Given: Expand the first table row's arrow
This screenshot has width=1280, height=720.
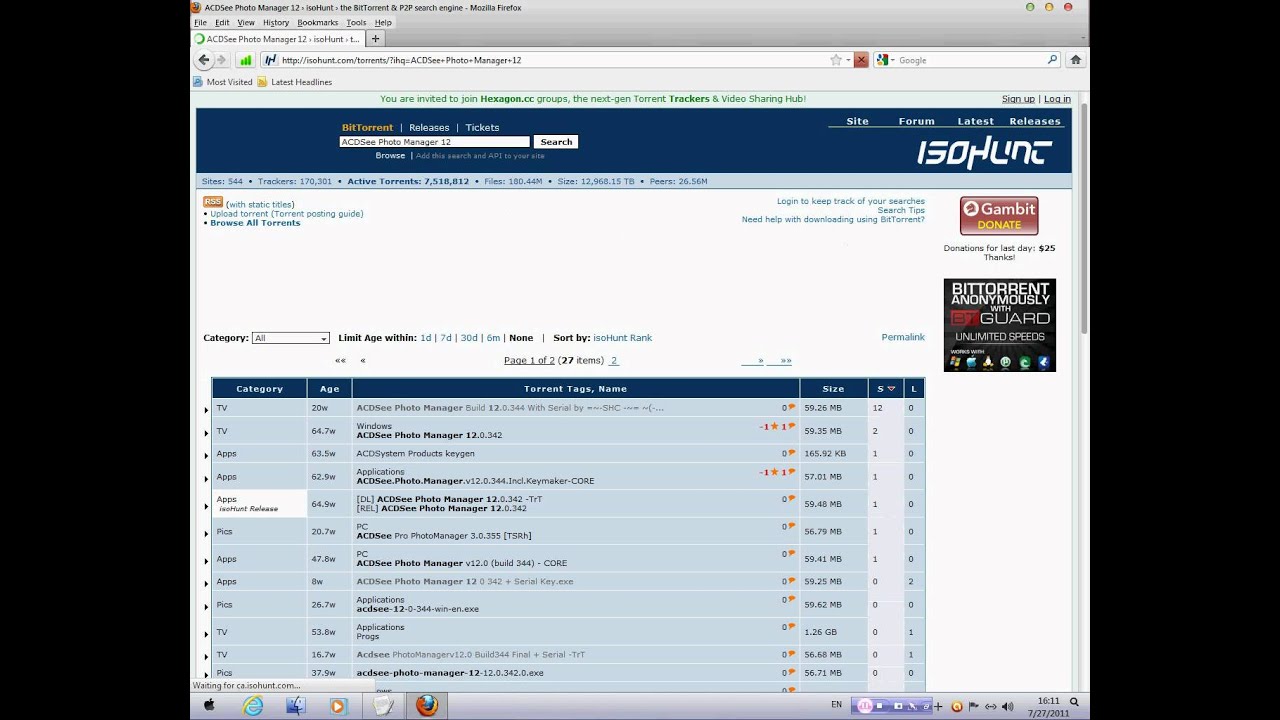Looking at the screenshot, I should 207,409.
